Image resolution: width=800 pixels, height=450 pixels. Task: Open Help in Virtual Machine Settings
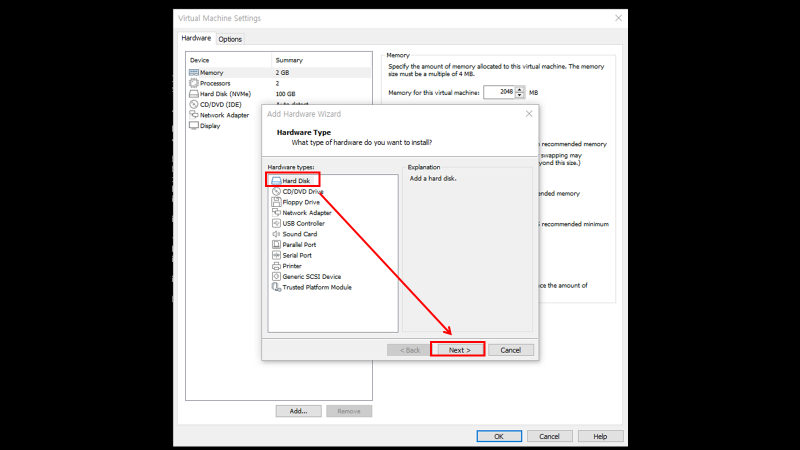pos(601,436)
